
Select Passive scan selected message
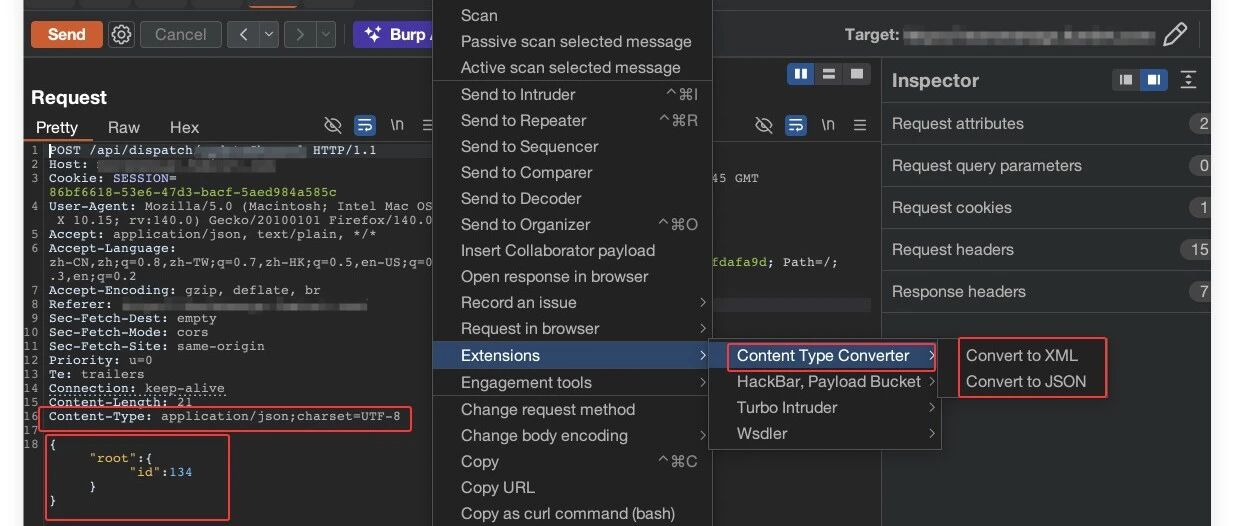pos(571,41)
